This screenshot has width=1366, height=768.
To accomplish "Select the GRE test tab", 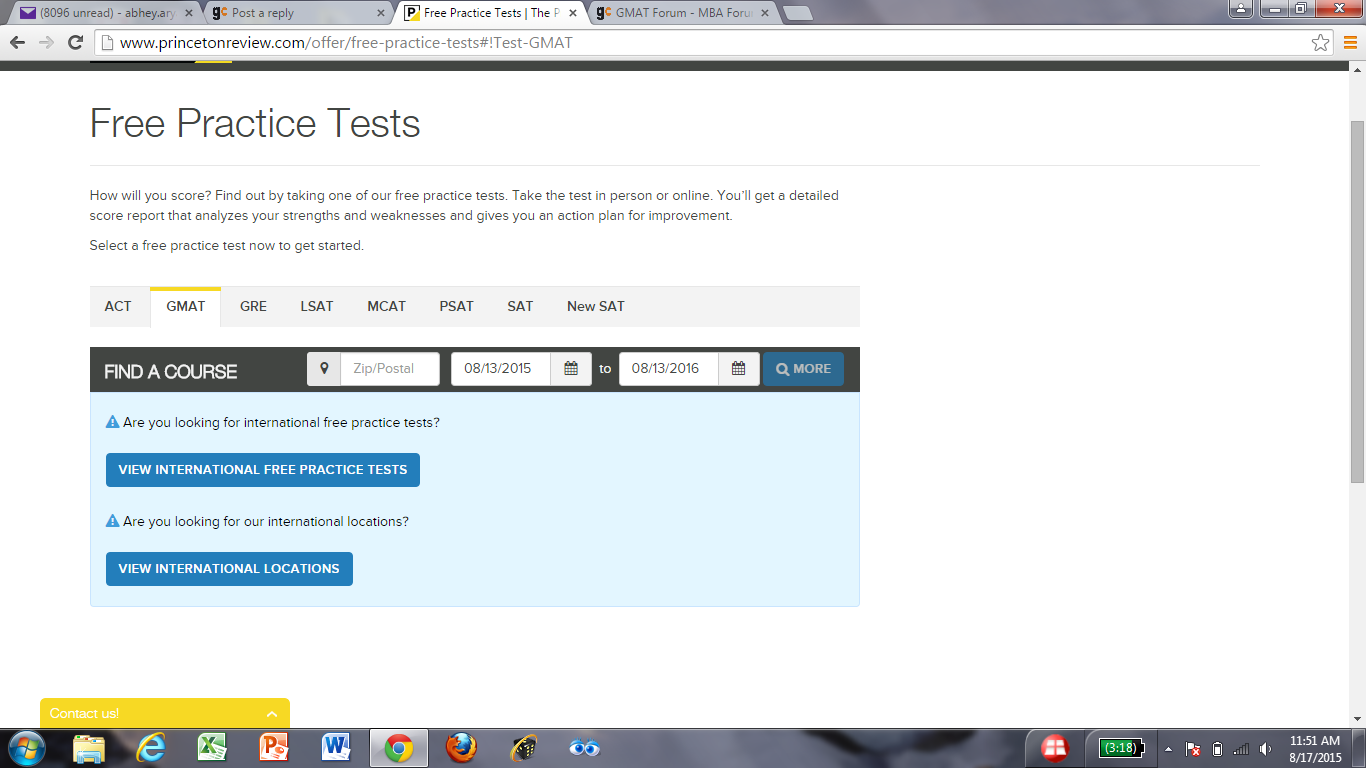I will 253,306.
